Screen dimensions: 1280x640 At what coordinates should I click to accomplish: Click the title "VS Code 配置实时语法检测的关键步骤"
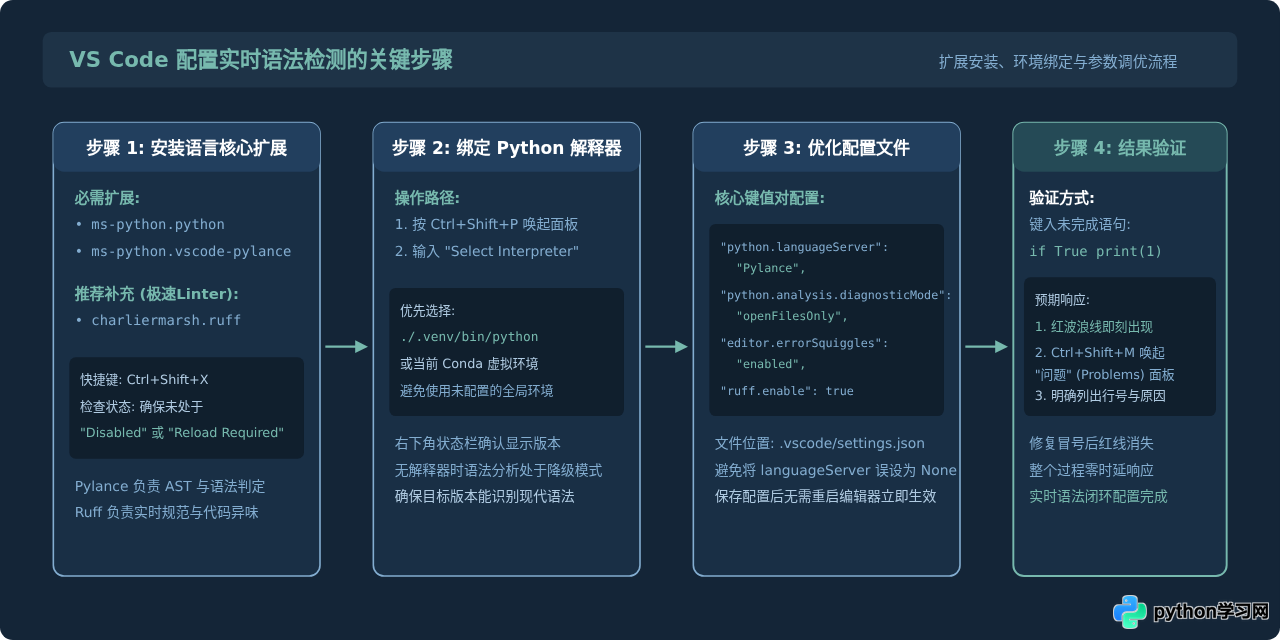[x=261, y=60]
